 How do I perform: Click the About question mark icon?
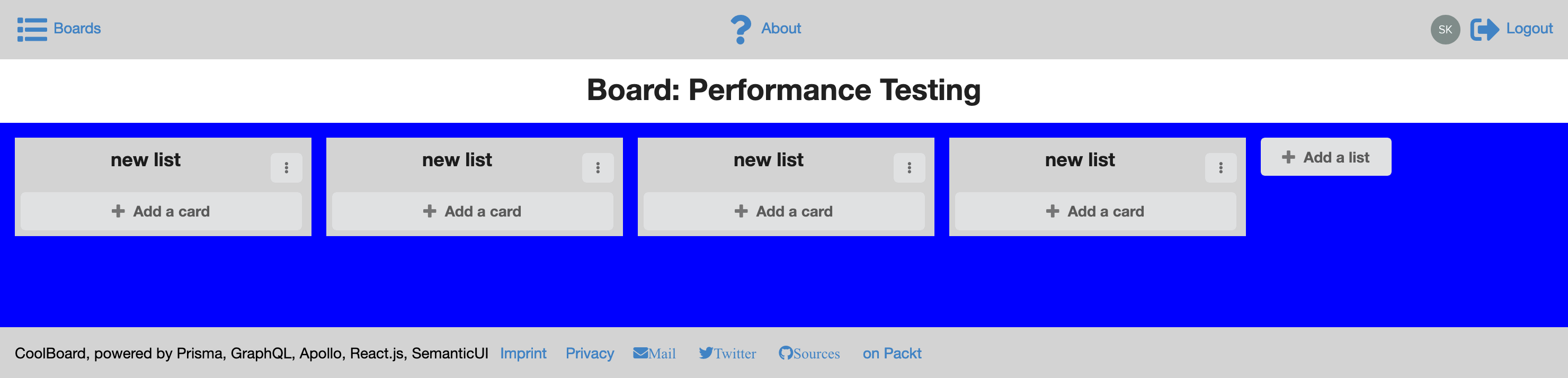(x=740, y=29)
